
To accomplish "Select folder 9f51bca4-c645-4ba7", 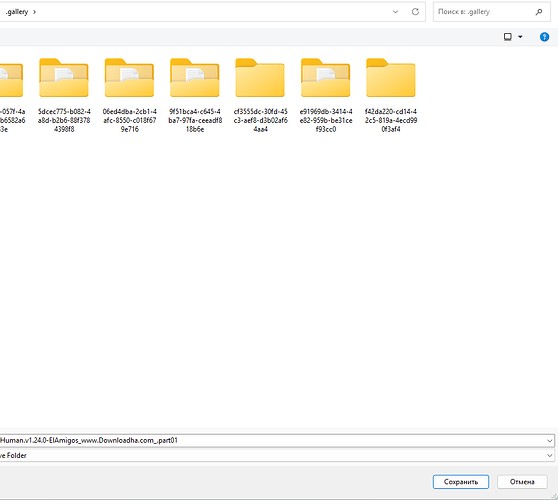I will (x=195, y=95).
